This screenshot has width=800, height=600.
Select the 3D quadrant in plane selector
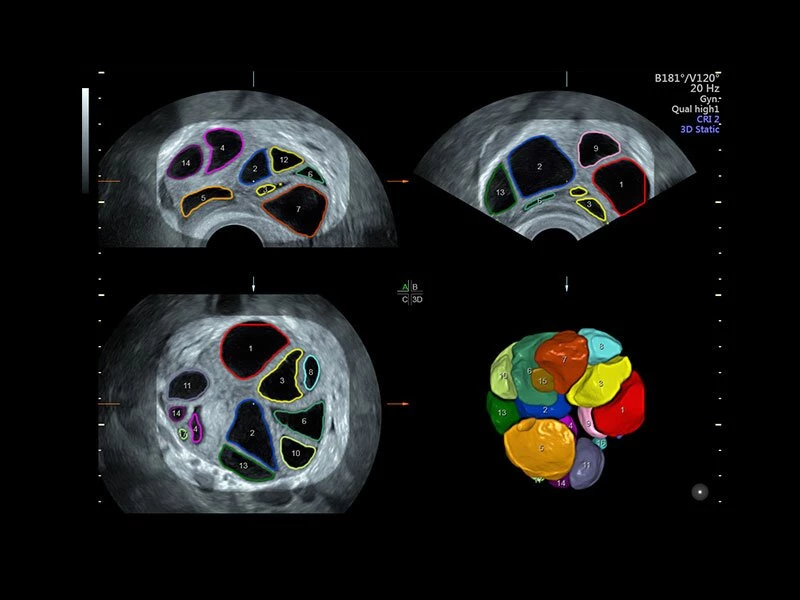(x=418, y=298)
